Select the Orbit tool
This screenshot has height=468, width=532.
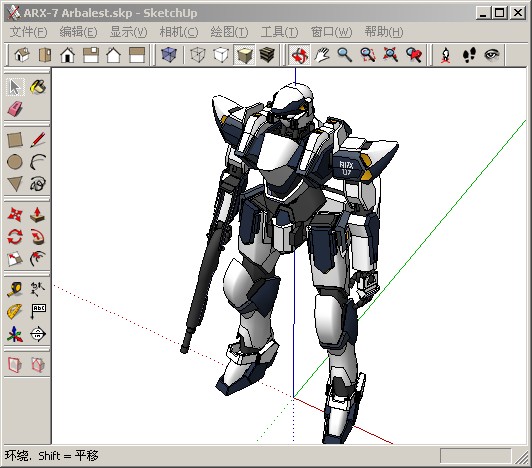300,55
